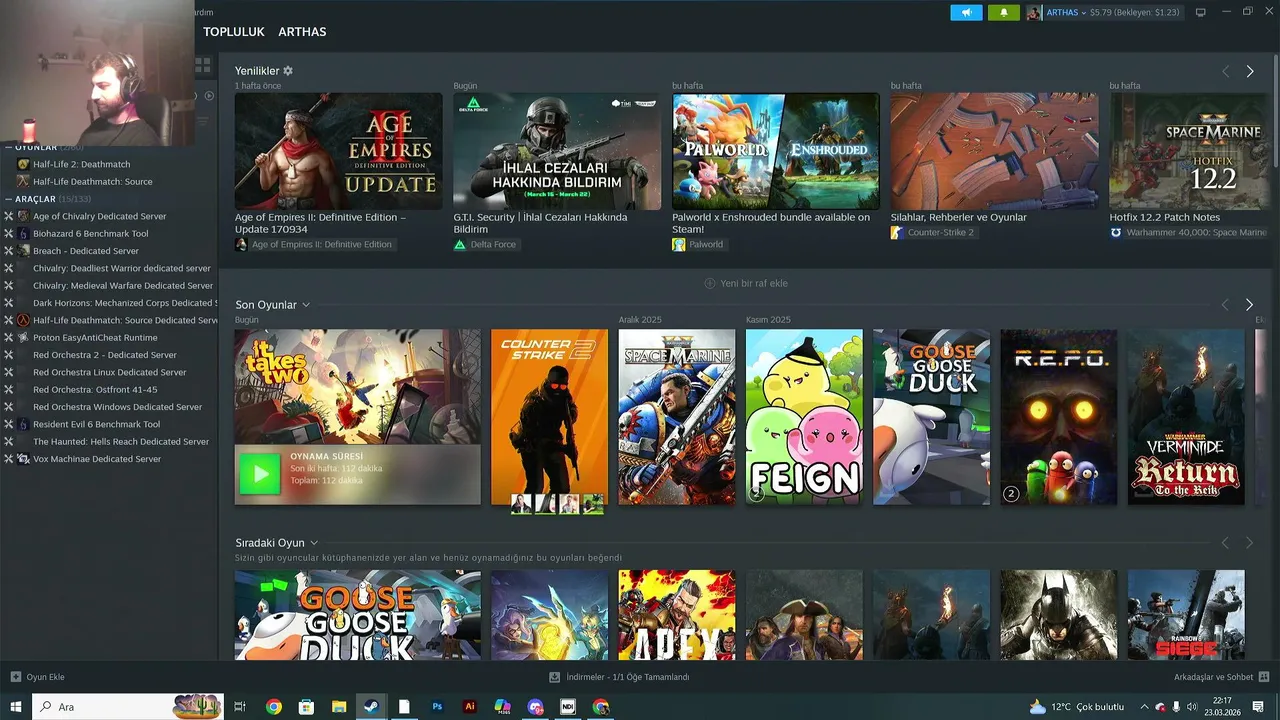Open İndirmeler downloads status
This screenshot has width=1280, height=720.
[619, 677]
